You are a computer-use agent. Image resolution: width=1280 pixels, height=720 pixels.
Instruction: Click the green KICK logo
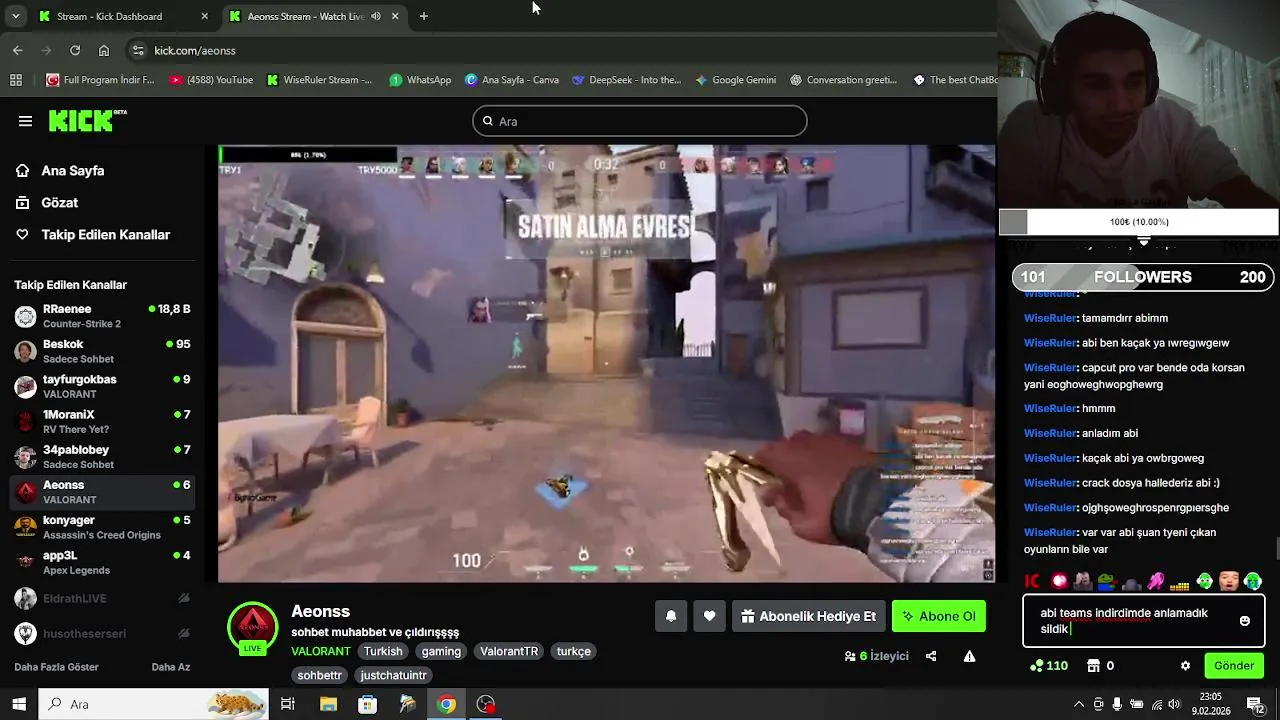coord(88,121)
